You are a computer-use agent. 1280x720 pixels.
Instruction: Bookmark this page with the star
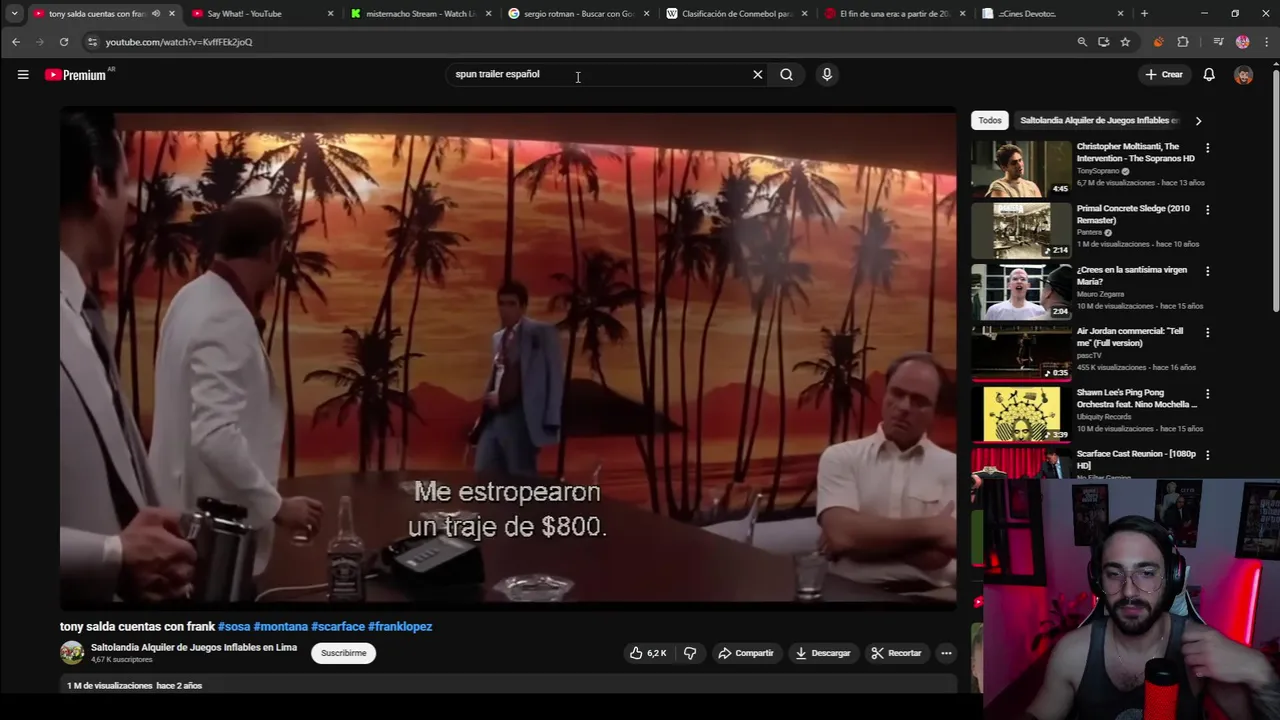click(1125, 42)
